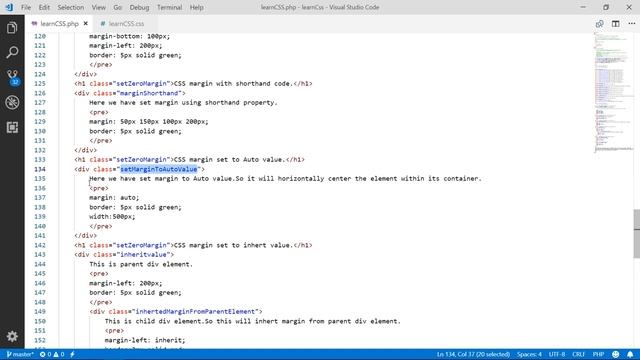Click 'CSS margin set to inhert value.' text
The width and height of the screenshot is (640, 360).
[x=233, y=245]
